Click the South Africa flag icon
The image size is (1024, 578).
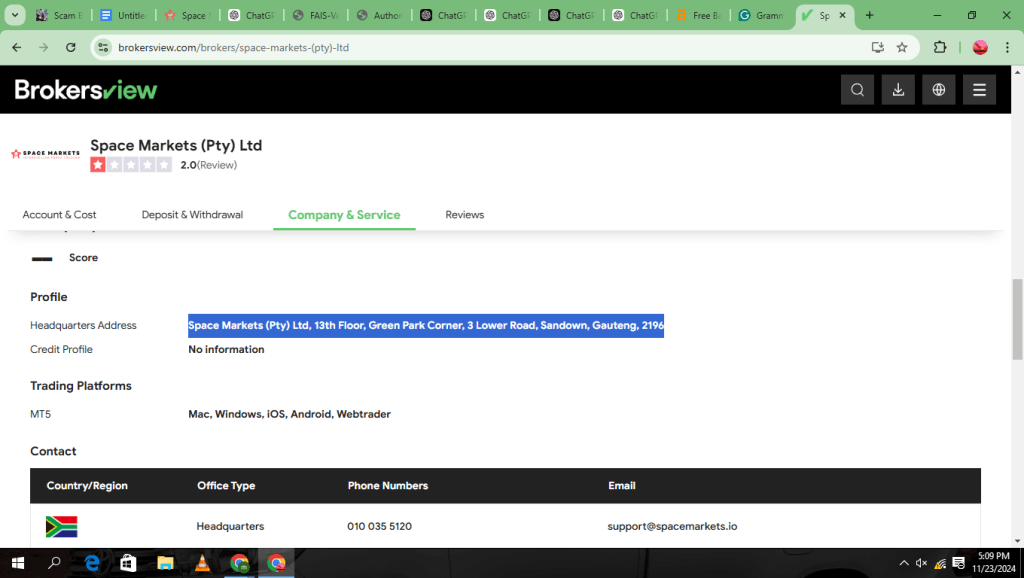click(61, 526)
